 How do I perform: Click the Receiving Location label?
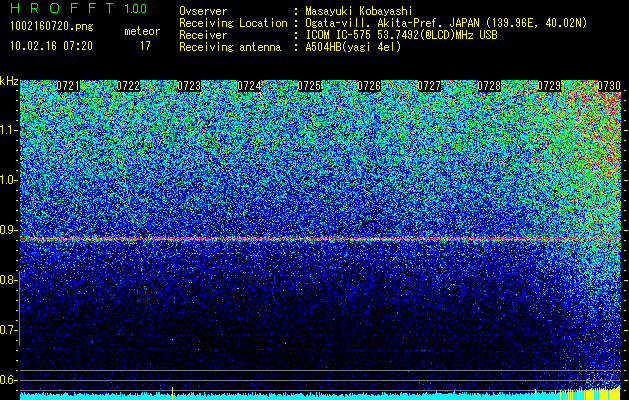click(x=233, y=23)
